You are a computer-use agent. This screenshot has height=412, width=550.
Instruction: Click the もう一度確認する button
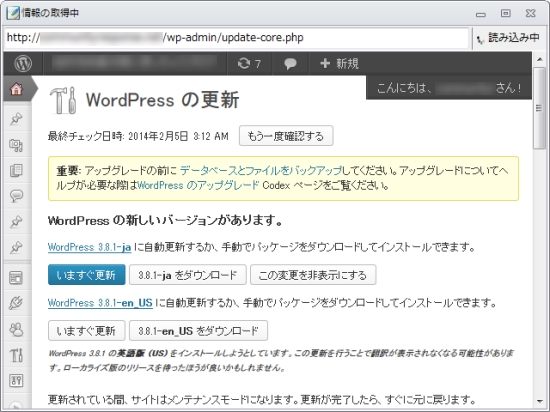286,136
